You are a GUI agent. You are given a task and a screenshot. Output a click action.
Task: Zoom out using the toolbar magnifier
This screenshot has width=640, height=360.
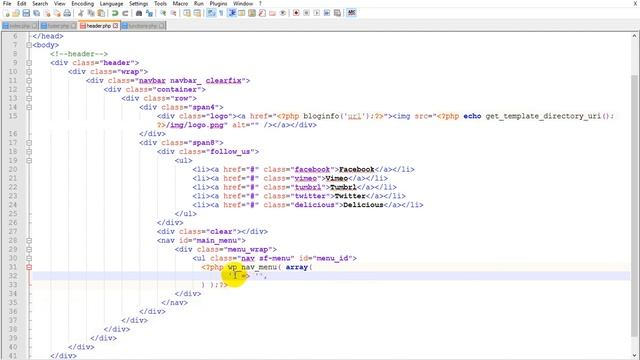(173, 13)
